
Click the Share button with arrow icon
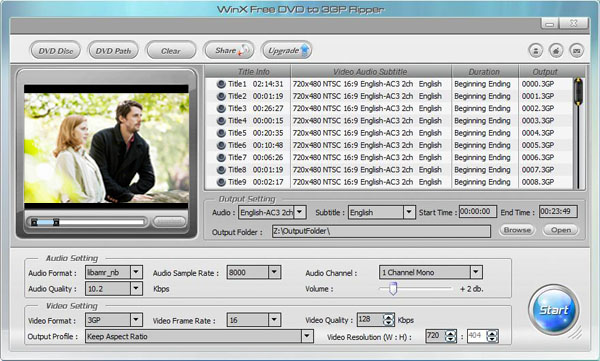tap(229, 51)
